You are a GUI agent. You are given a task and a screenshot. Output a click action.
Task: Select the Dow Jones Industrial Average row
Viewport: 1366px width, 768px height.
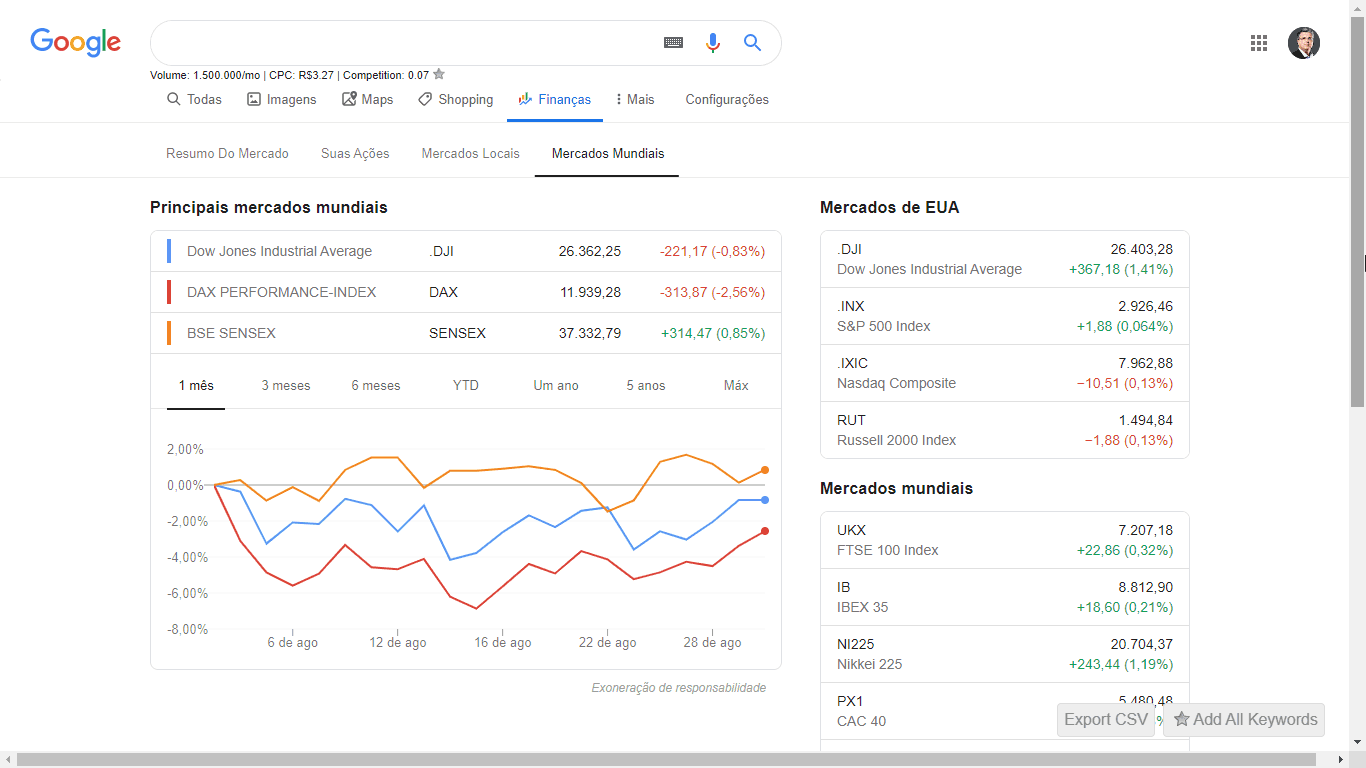(x=466, y=251)
